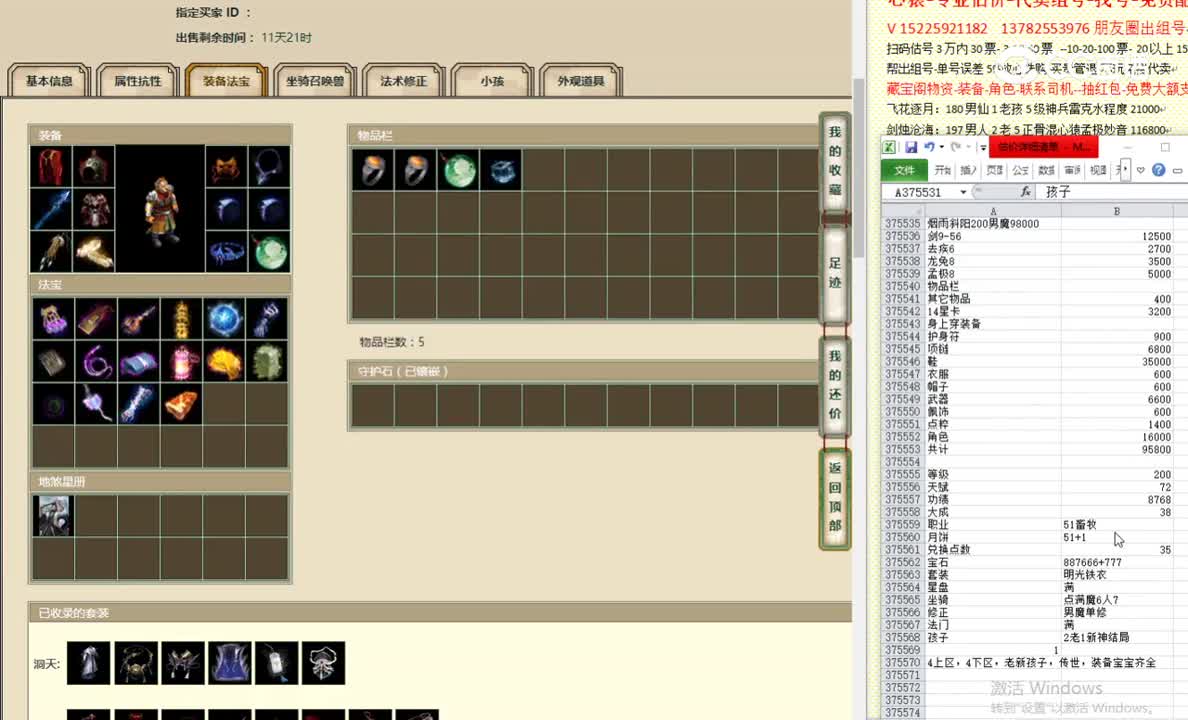Click the Excel save icon
Image resolution: width=1188 pixels, height=720 pixels.
pos(911,147)
